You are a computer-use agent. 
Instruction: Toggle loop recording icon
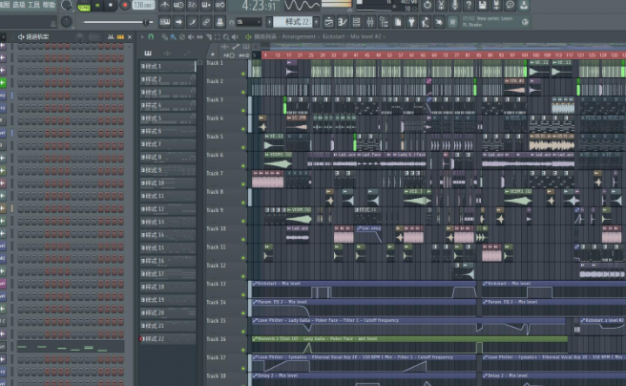[220, 5]
